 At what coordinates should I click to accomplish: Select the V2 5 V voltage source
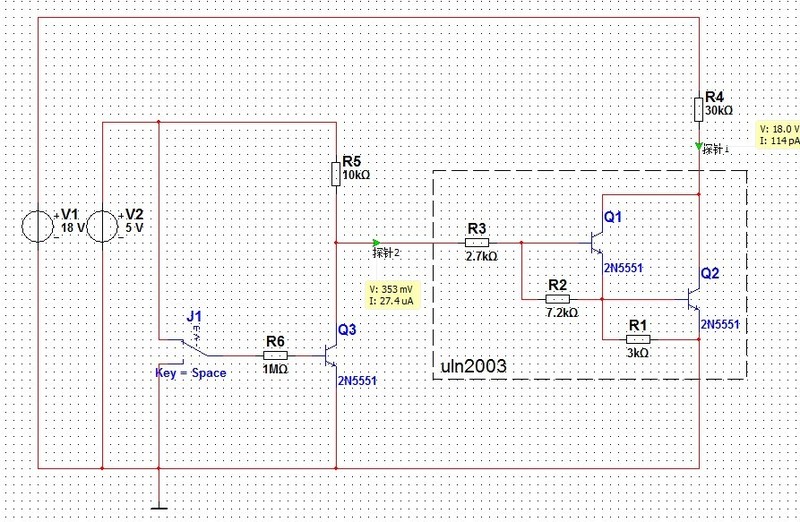104,225
